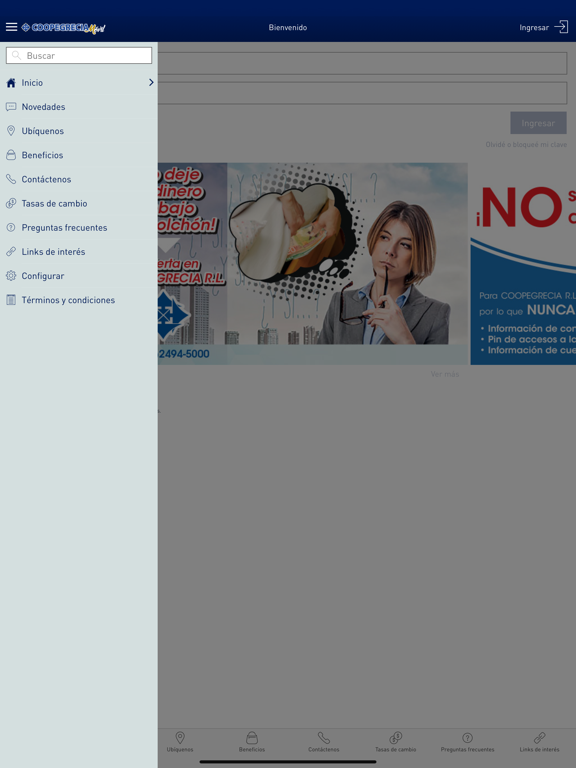Open Configurar settings entry
This screenshot has width=576, height=768.
coord(79,276)
